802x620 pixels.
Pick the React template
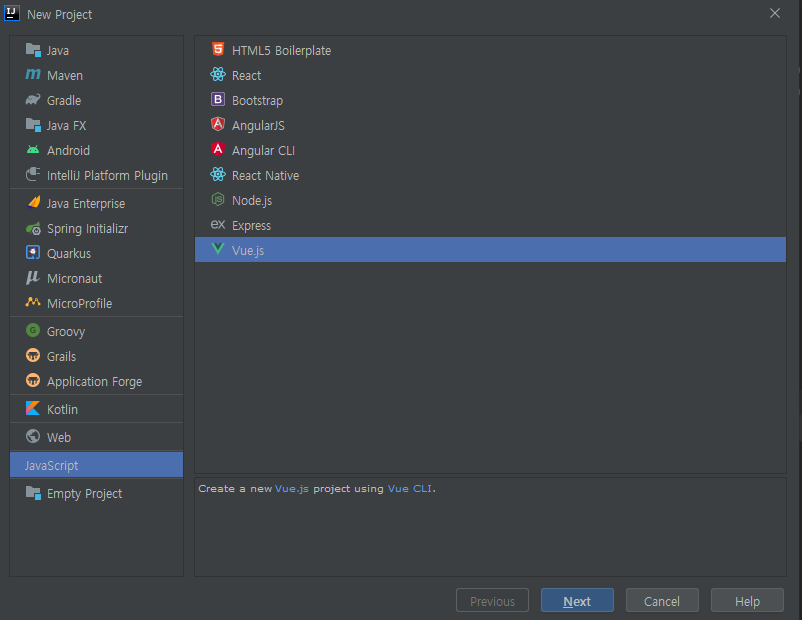[490, 76]
